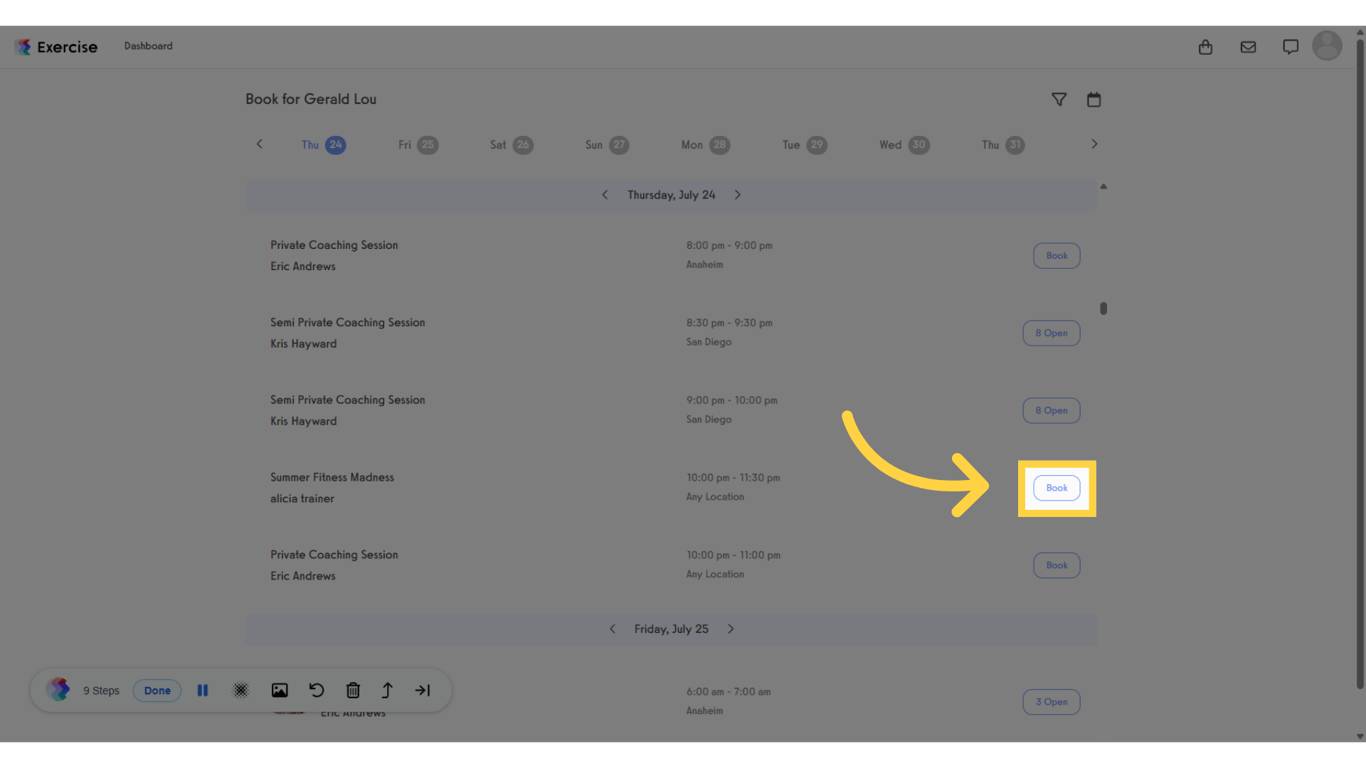Click the export arrow icon in the capture toolbar
The image size is (1366, 768).
click(x=387, y=690)
